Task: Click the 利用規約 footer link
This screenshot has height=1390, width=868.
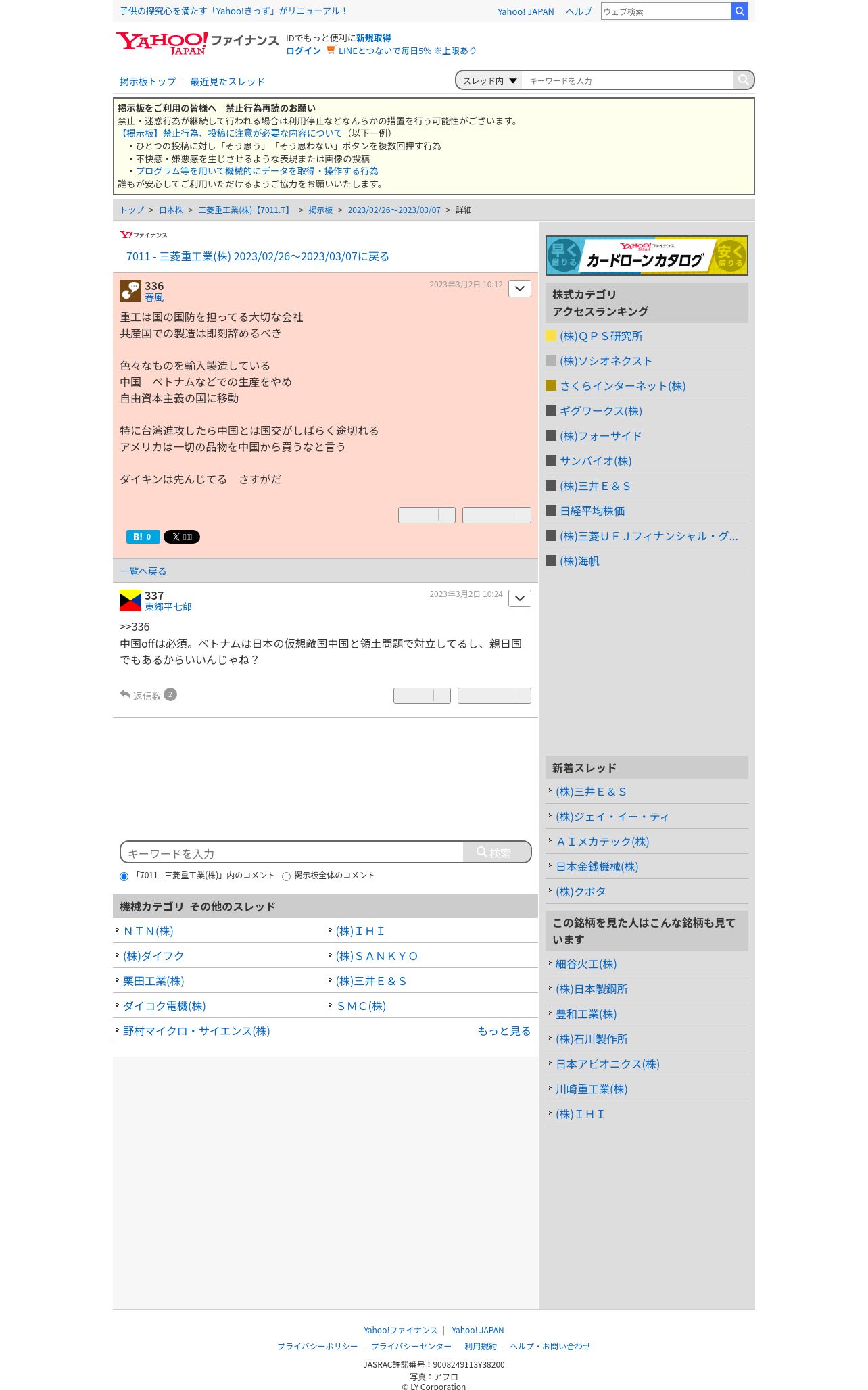Action: tap(480, 1346)
